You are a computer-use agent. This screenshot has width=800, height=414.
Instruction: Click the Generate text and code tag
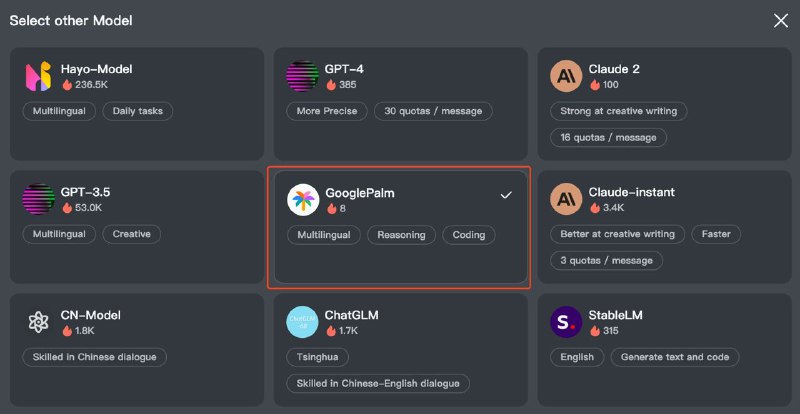coord(675,357)
